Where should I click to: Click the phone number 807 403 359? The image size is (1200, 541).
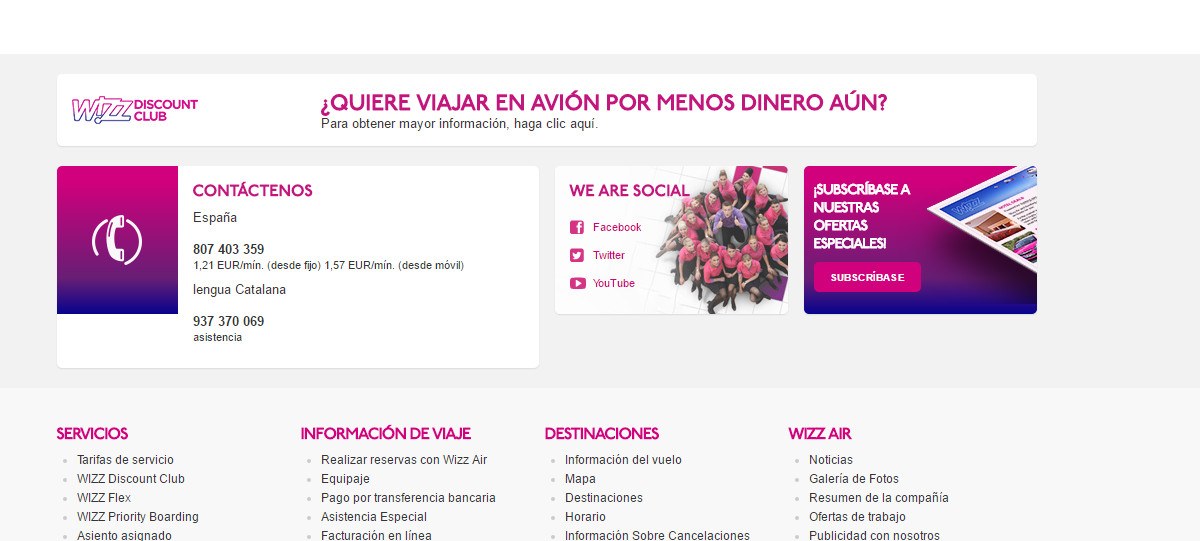[x=229, y=249]
